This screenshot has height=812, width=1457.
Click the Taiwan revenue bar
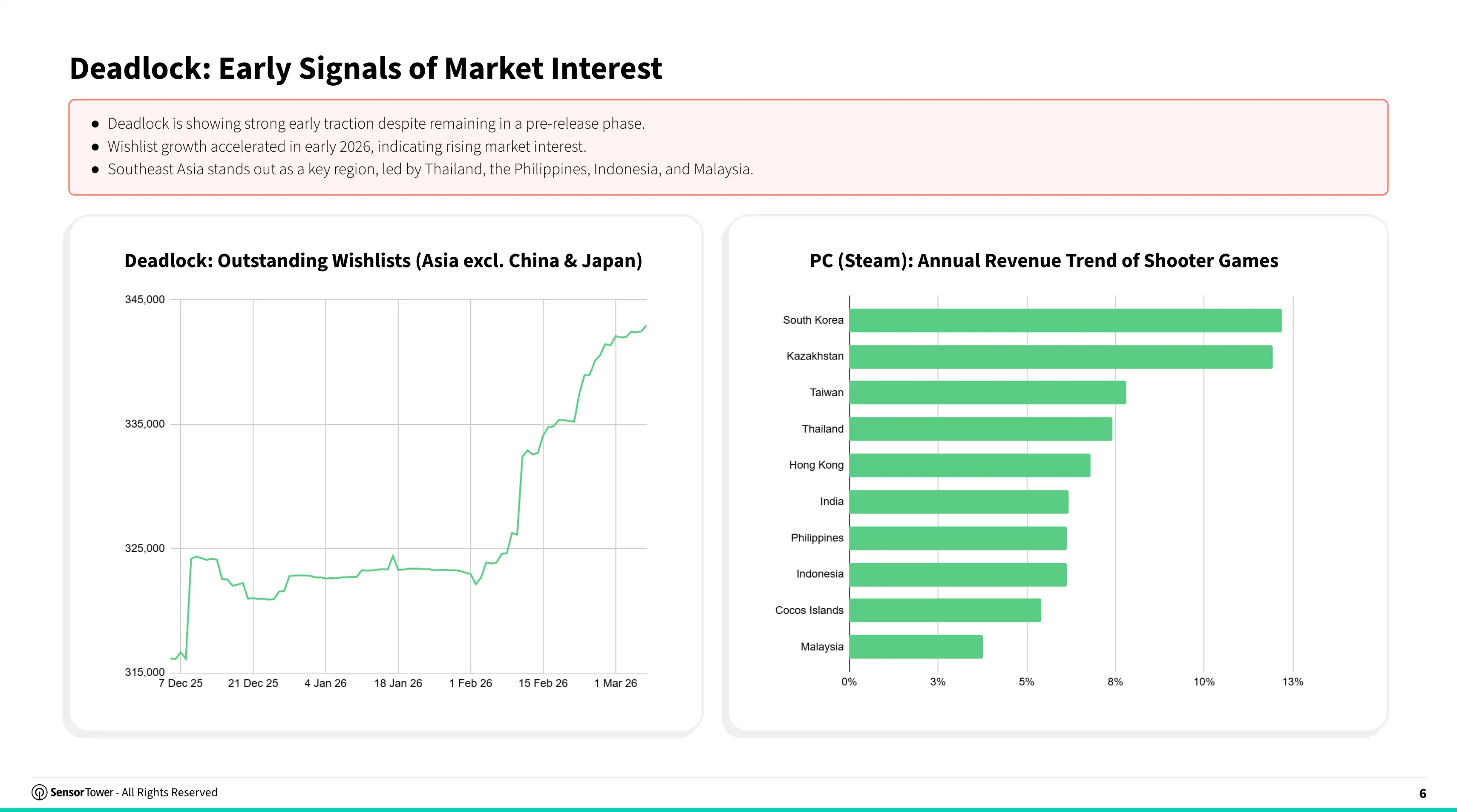point(988,392)
